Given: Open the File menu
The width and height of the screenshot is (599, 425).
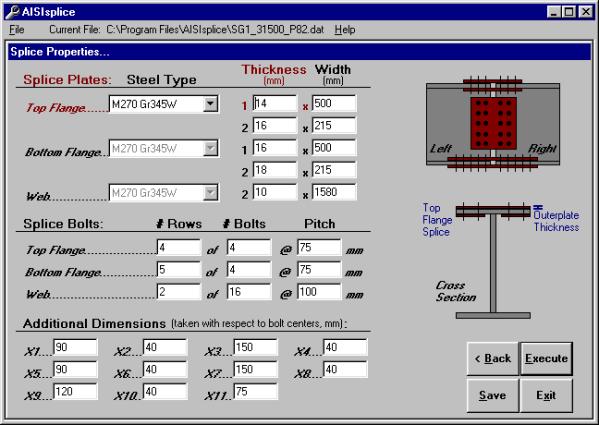Looking at the screenshot, I should tap(16, 29).
